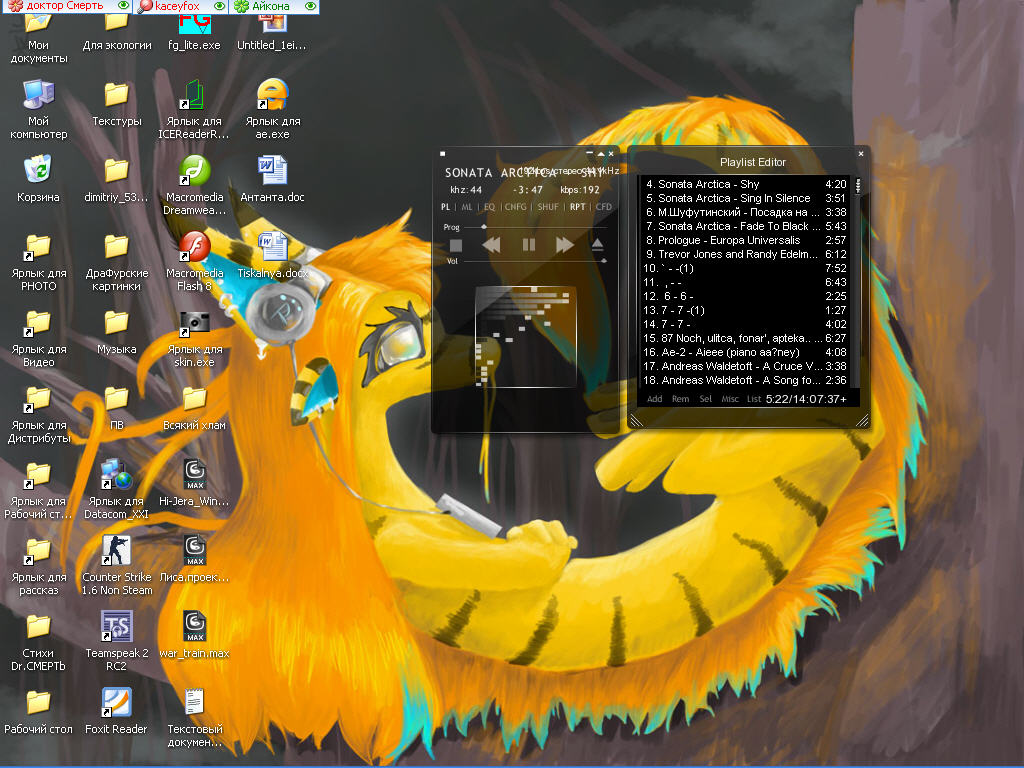Click the Playlist Editor scrollbar handle

tap(858, 186)
